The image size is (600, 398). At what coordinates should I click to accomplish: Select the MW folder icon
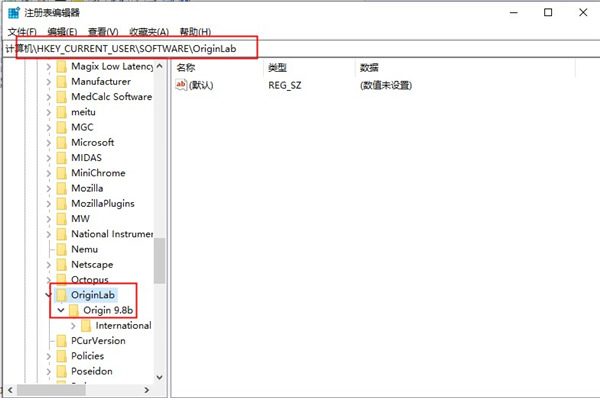click(62, 219)
